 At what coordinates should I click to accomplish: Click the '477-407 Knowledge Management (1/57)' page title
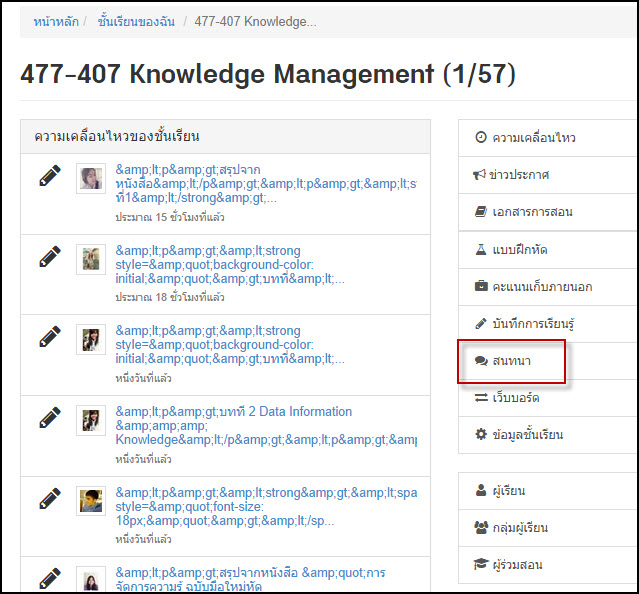click(x=268, y=74)
